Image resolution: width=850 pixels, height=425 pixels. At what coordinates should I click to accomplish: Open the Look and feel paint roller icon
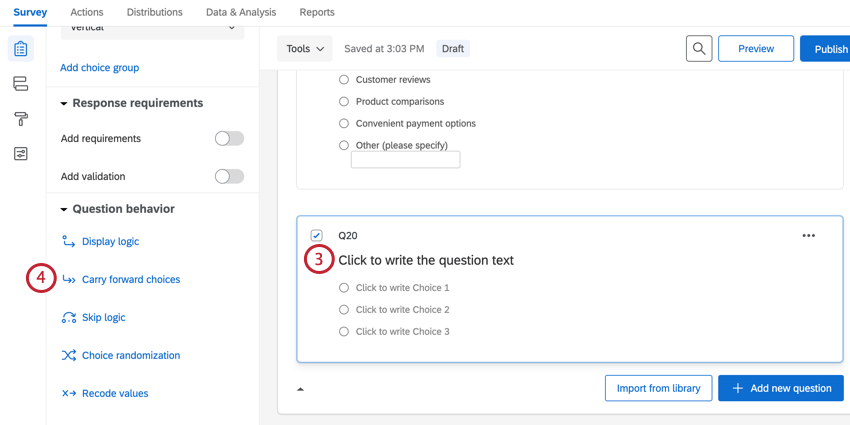pyautogui.click(x=21, y=119)
